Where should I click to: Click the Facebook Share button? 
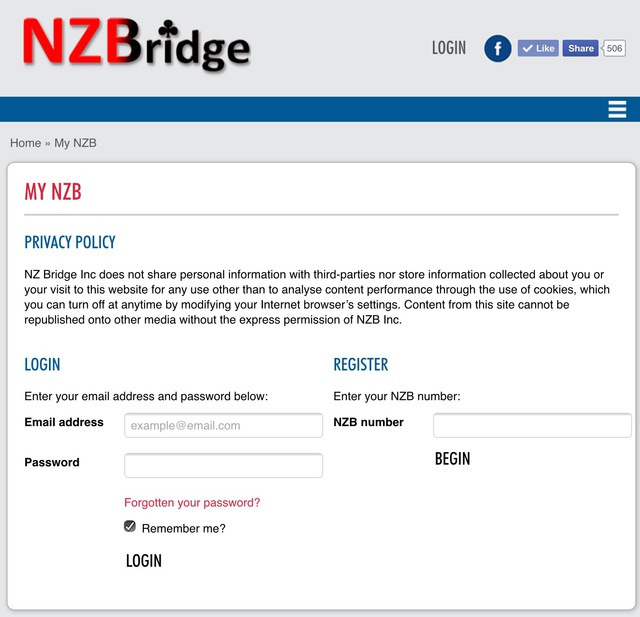(x=580, y=48)
